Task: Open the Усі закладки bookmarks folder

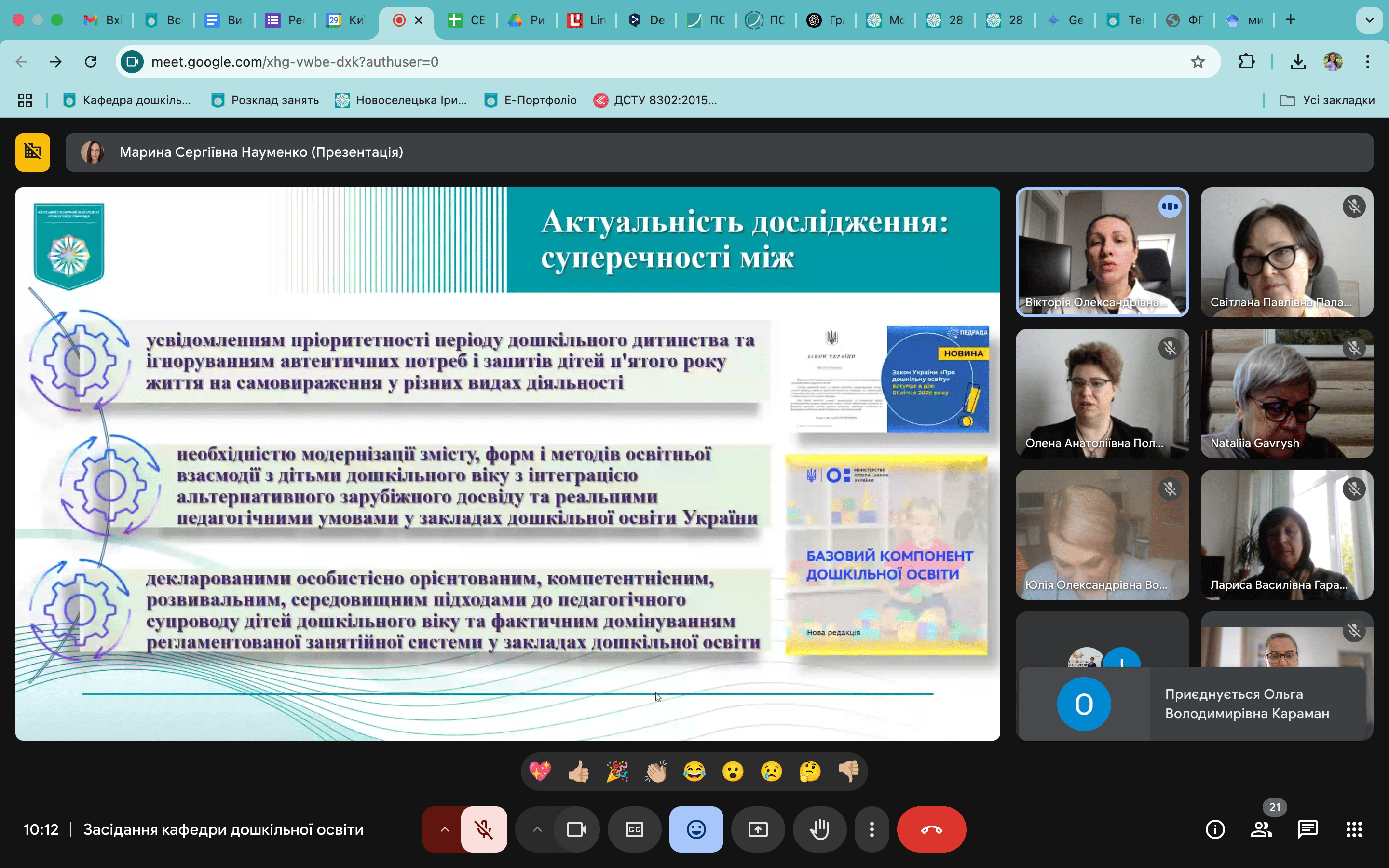Action: click(x=1328, y=100)
